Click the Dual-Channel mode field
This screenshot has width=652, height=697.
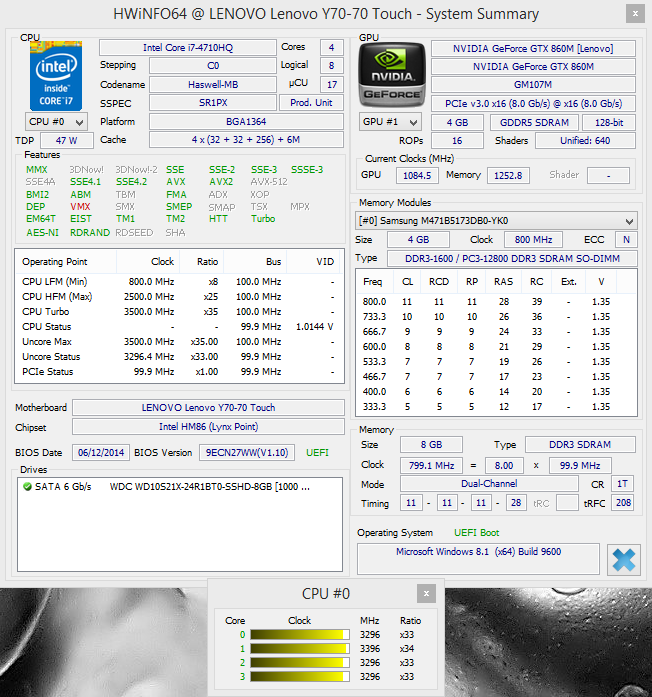[489, 484]
